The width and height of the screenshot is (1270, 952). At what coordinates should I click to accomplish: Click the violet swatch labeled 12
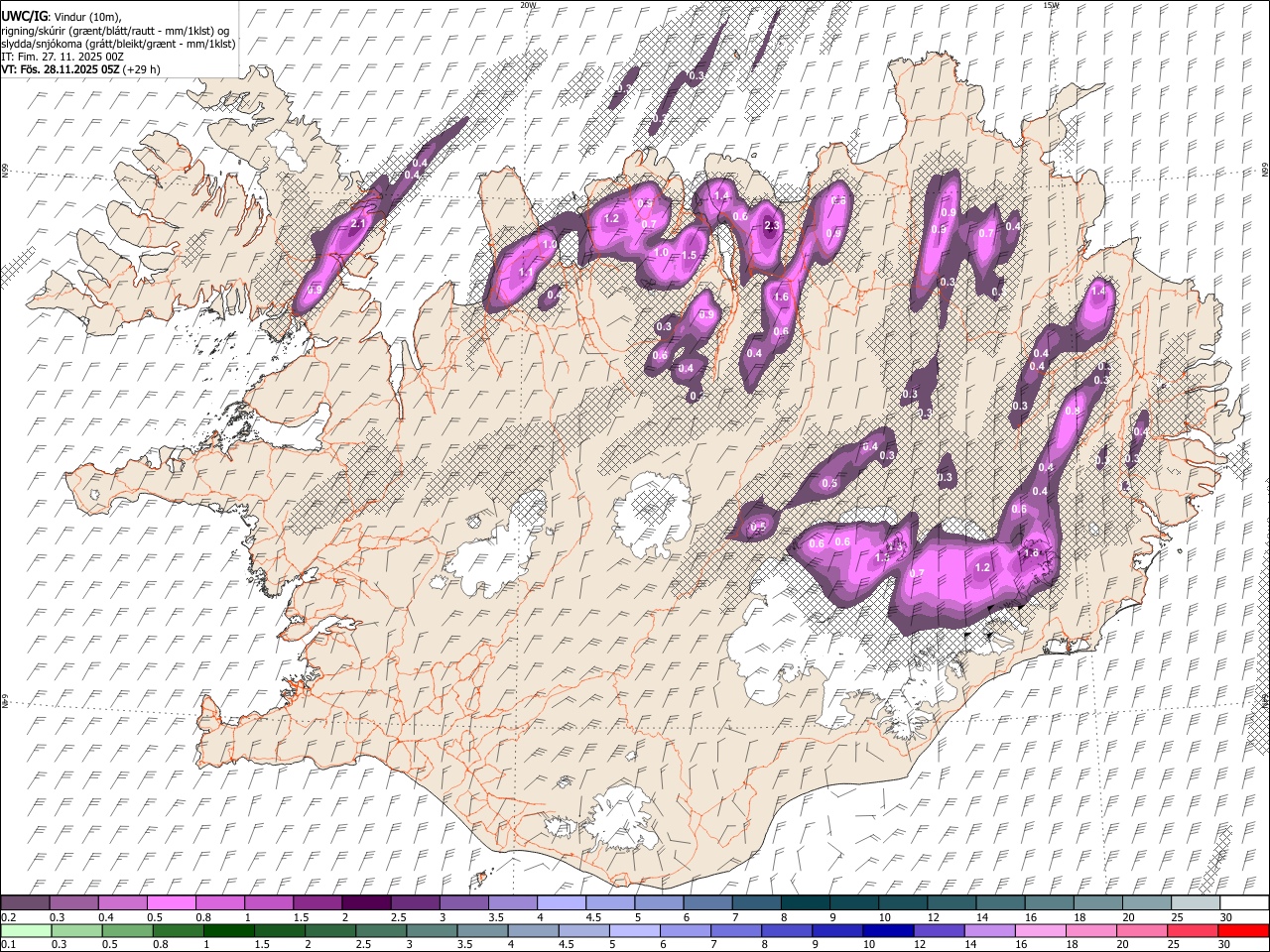(x=939, y=931)
